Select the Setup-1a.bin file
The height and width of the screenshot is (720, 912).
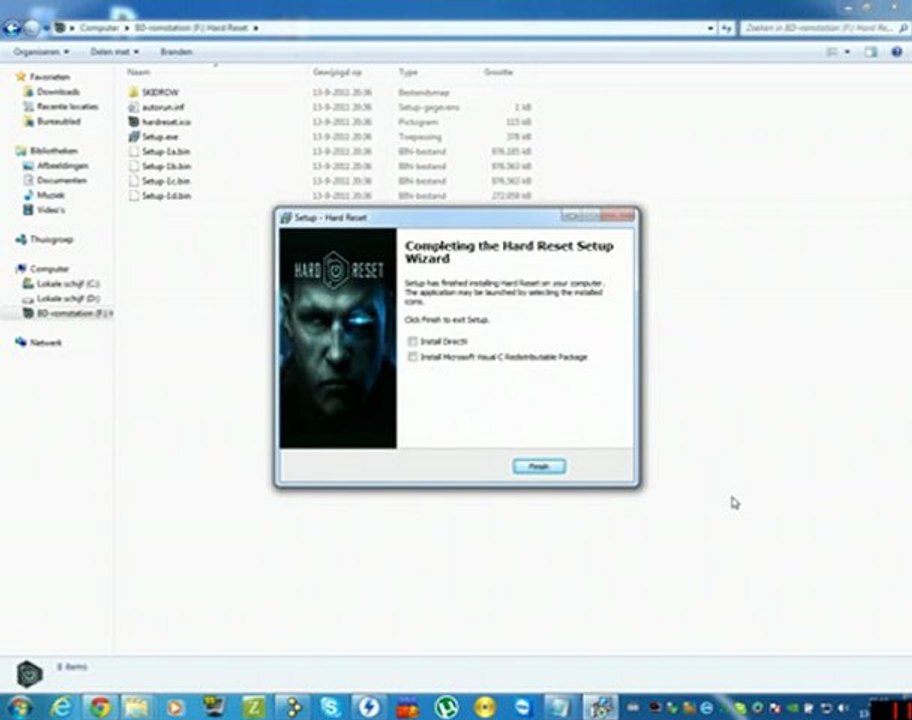point(166,152)
